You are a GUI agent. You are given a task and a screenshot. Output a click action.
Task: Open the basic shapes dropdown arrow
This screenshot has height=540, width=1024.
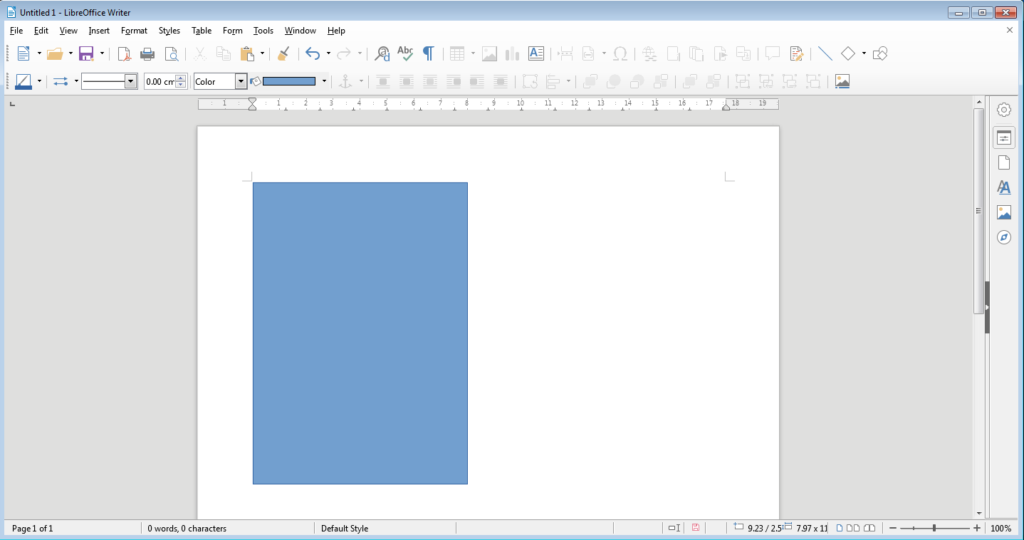pos(864,54)
